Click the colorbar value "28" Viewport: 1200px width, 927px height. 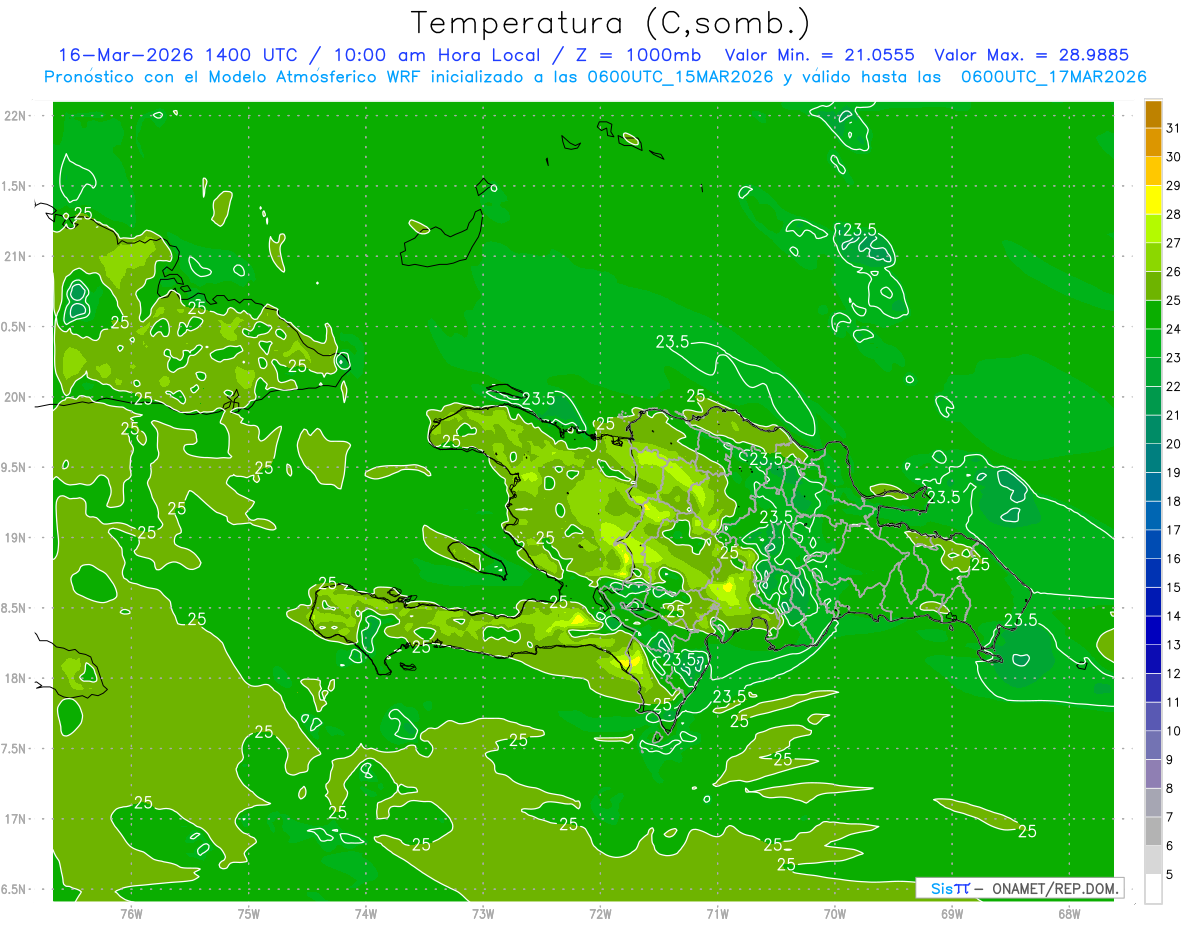[1173, 214]
